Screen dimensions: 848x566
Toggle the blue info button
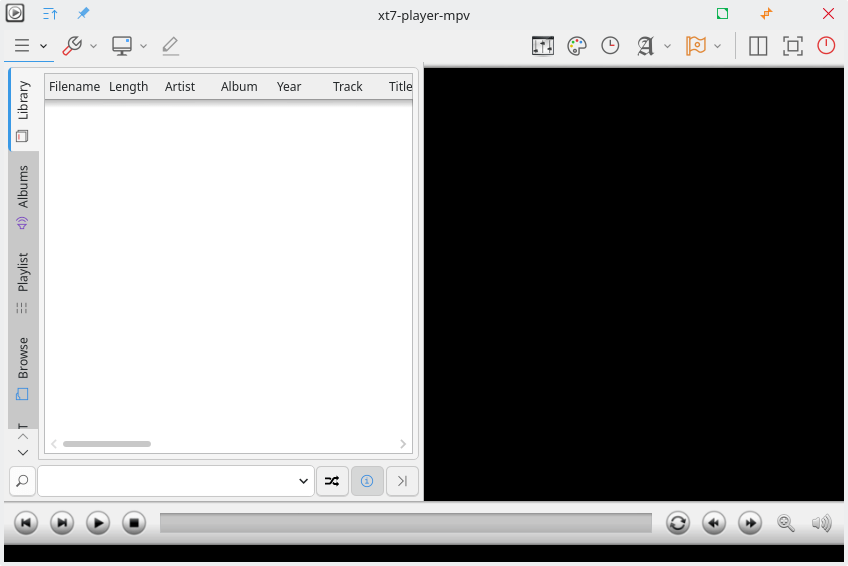(x=367, y=481)
